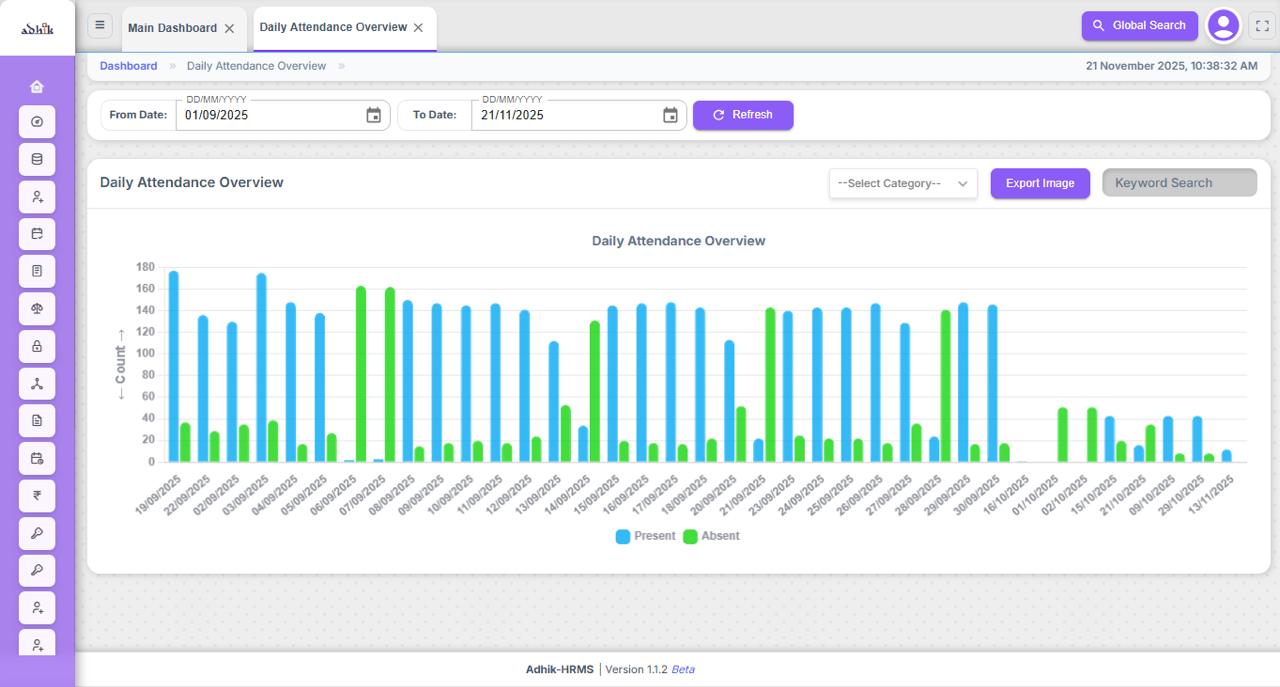This screenshot has width=1280, height=687.
Task: Click the Export Image button
Action: [x=1040, y=184]
